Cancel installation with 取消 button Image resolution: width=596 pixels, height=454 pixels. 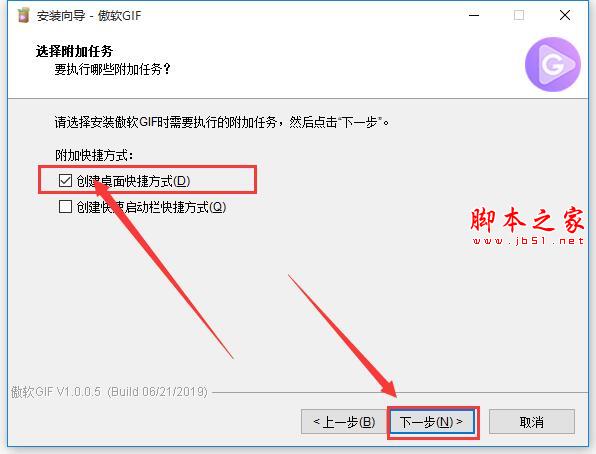(532, 421)
